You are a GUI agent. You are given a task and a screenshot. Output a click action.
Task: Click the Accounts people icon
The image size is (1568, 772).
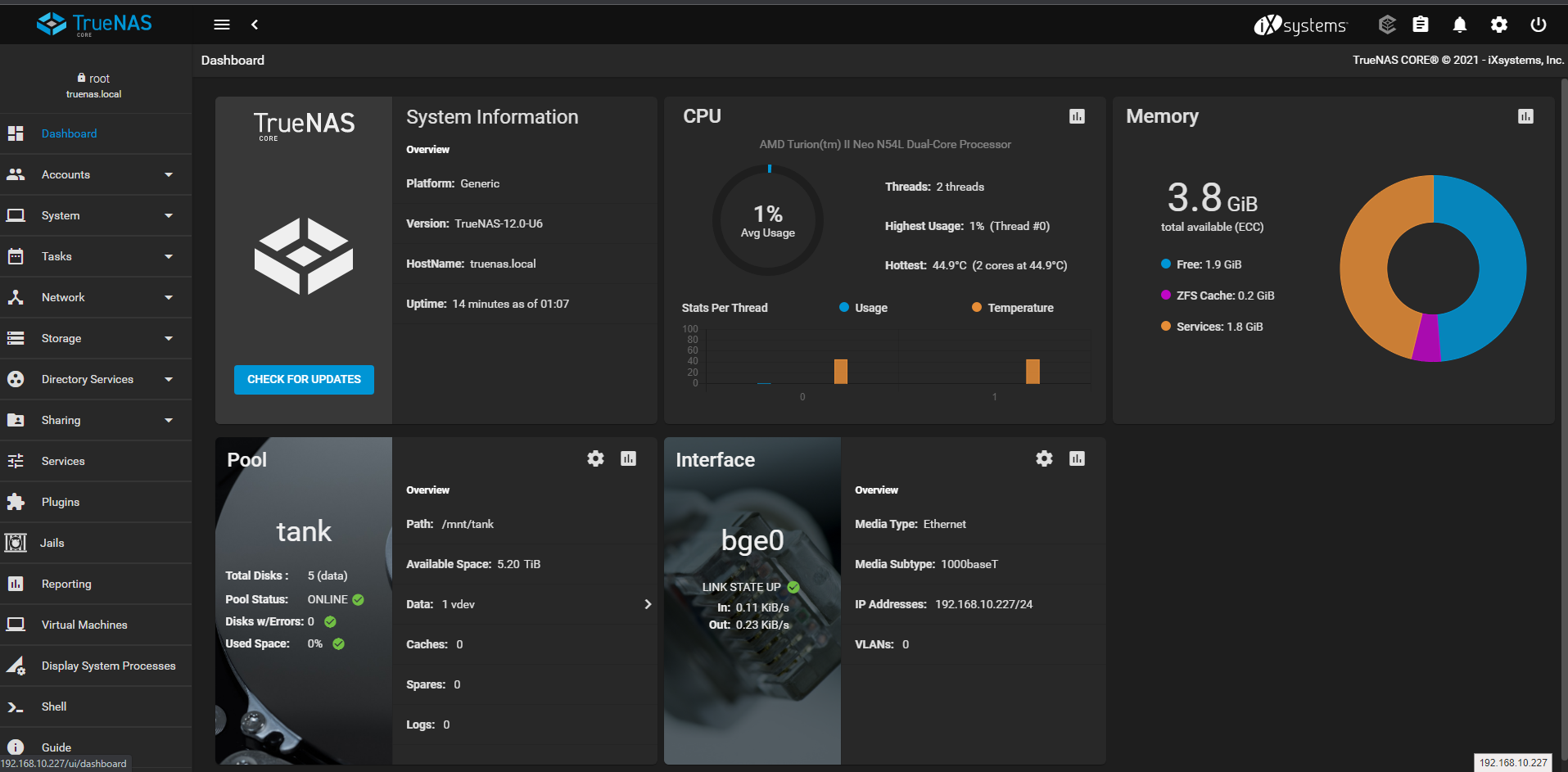pyautogui.click(x=16, y=174)
